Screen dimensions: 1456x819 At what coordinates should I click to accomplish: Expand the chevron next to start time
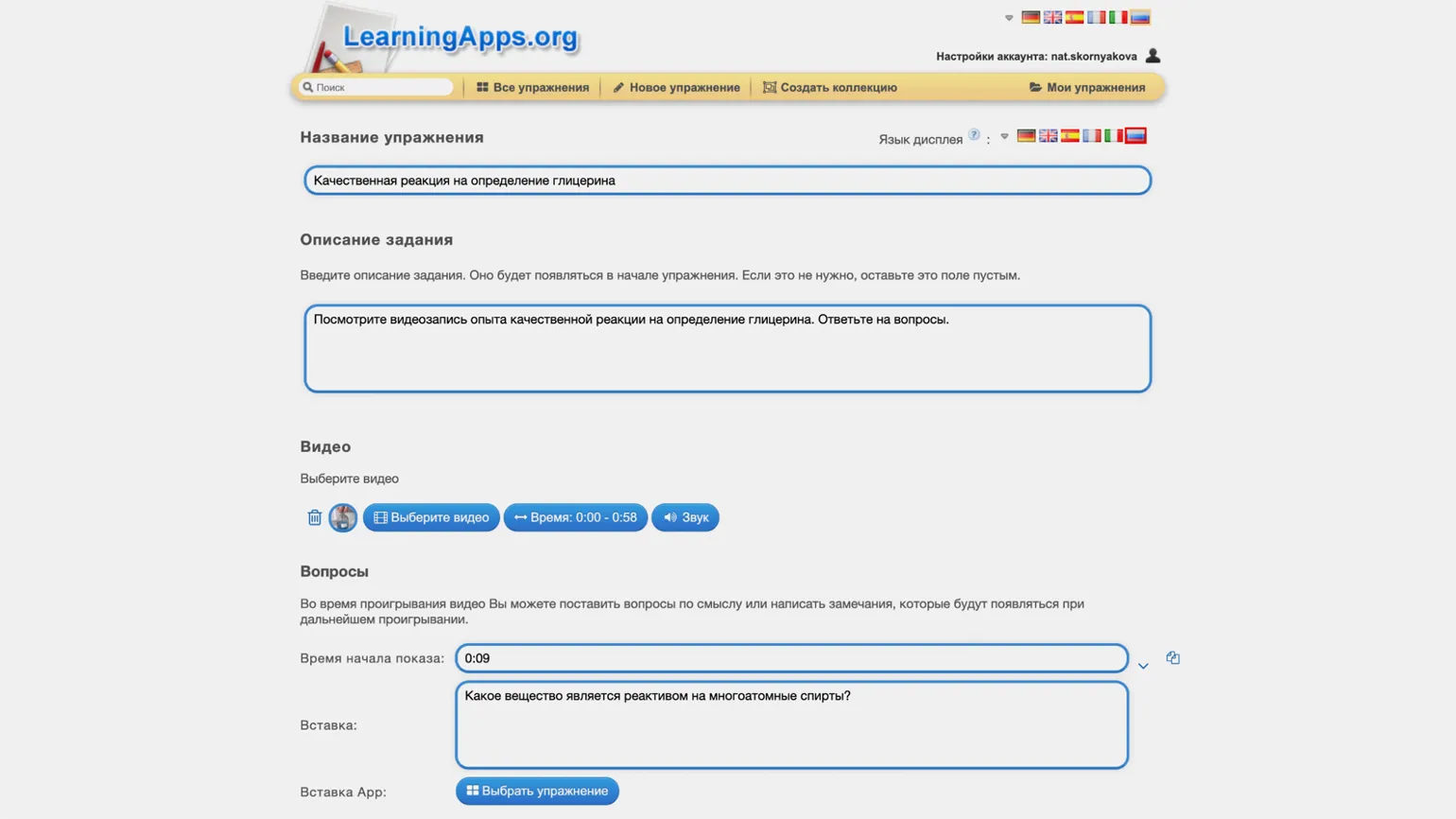1143,666
